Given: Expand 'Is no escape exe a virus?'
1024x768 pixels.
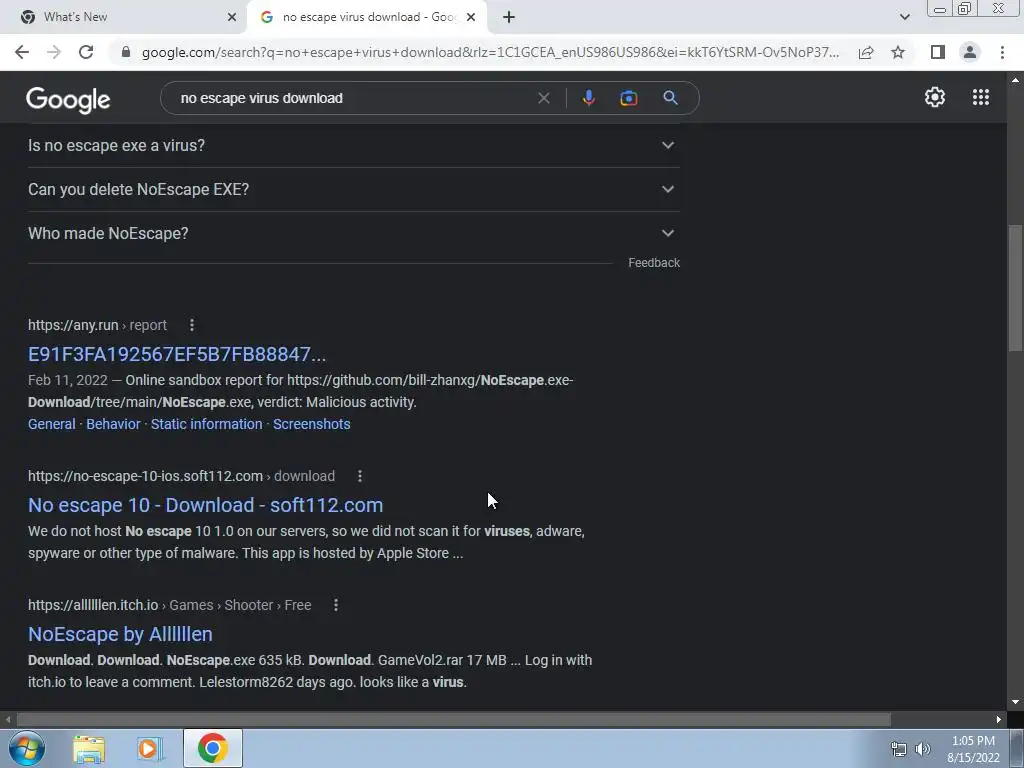Looking at the screenshot, I should point(354,146).
